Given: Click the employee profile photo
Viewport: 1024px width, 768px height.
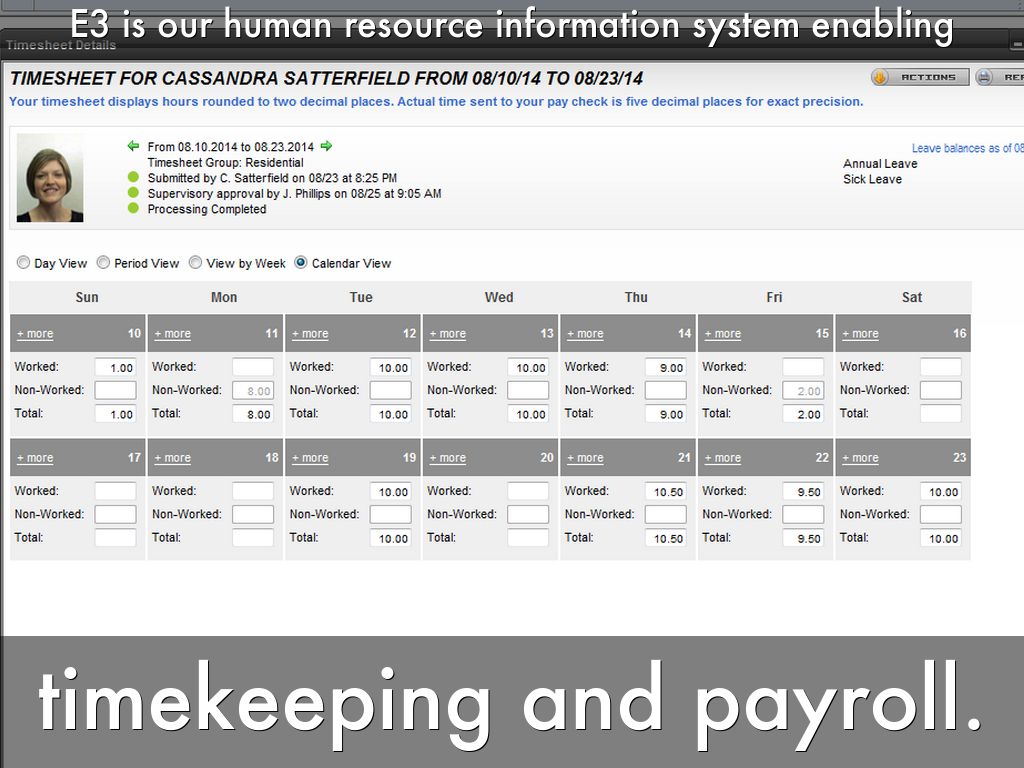Looking at the screenshot, I should [x=50, y=178].
